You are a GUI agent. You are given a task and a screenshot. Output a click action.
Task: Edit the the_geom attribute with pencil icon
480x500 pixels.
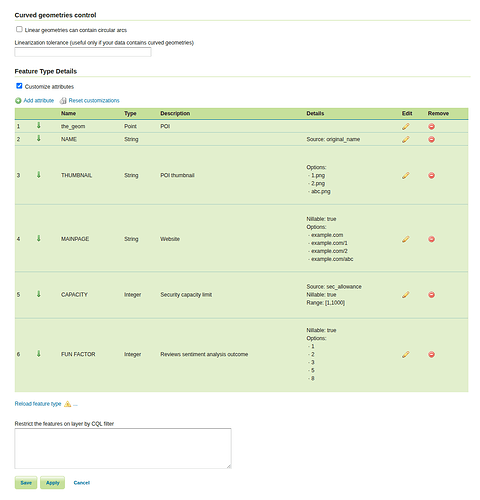405,126
